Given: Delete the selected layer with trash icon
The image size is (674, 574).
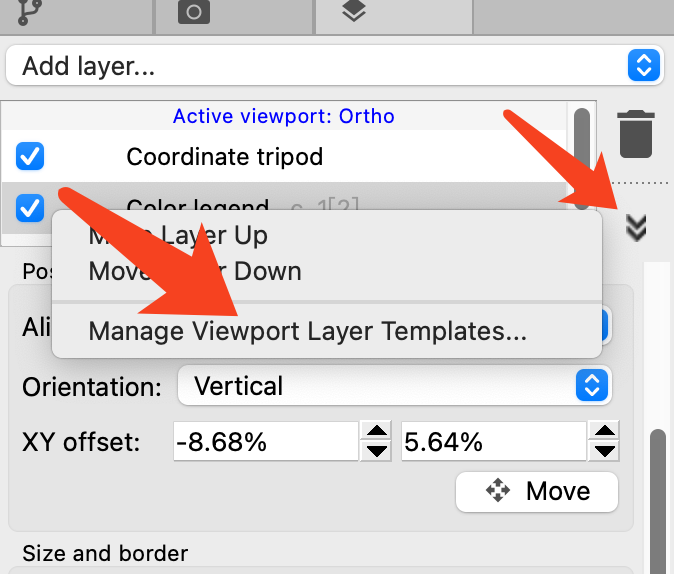Looking at the screenshot, I should tap(636, 134).
